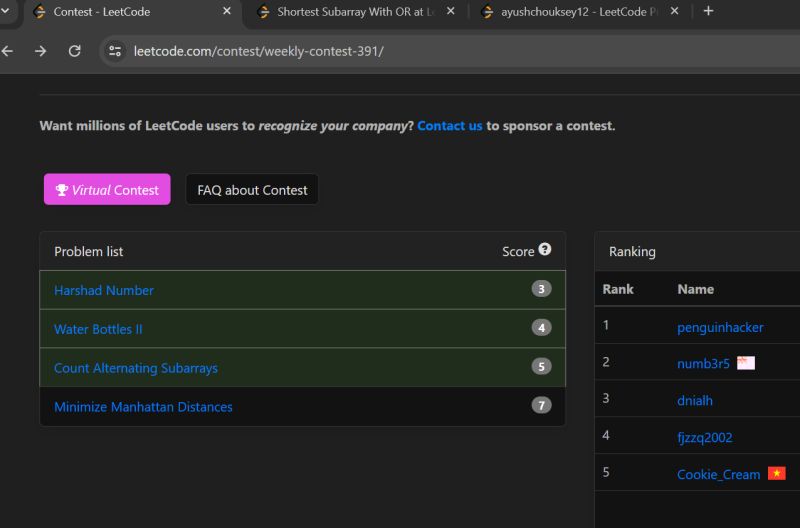Click the browser reload icon

point(74,51)
